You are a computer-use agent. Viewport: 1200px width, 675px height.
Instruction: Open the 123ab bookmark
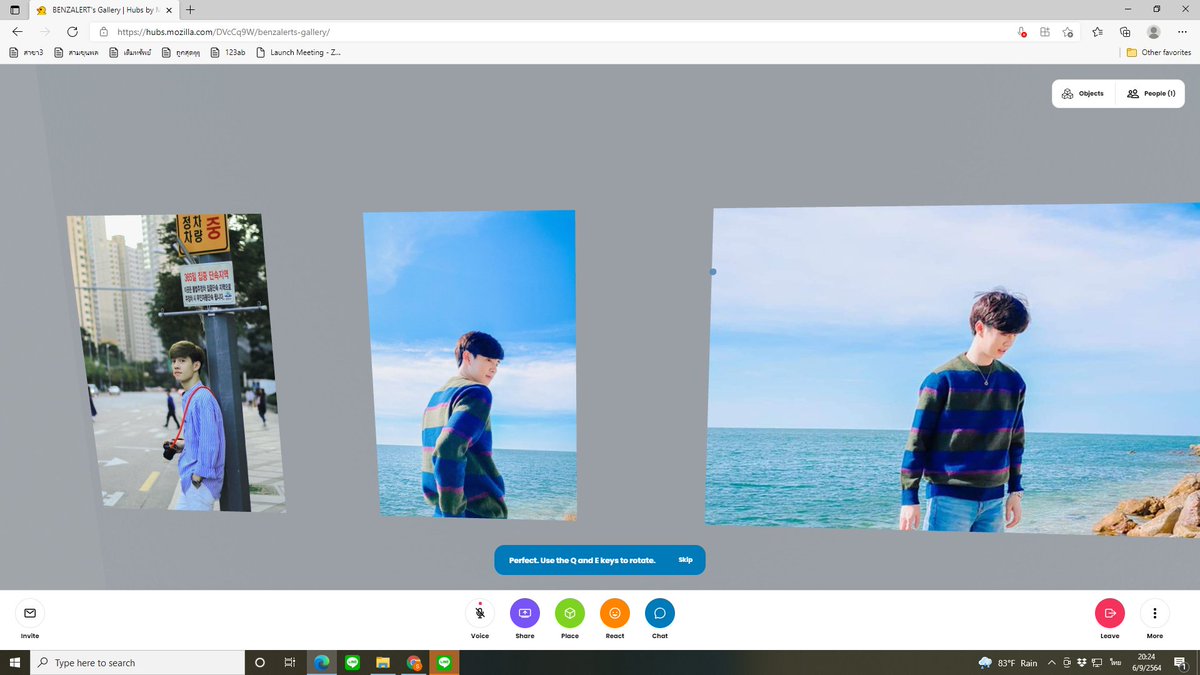[x=229, y=52]
